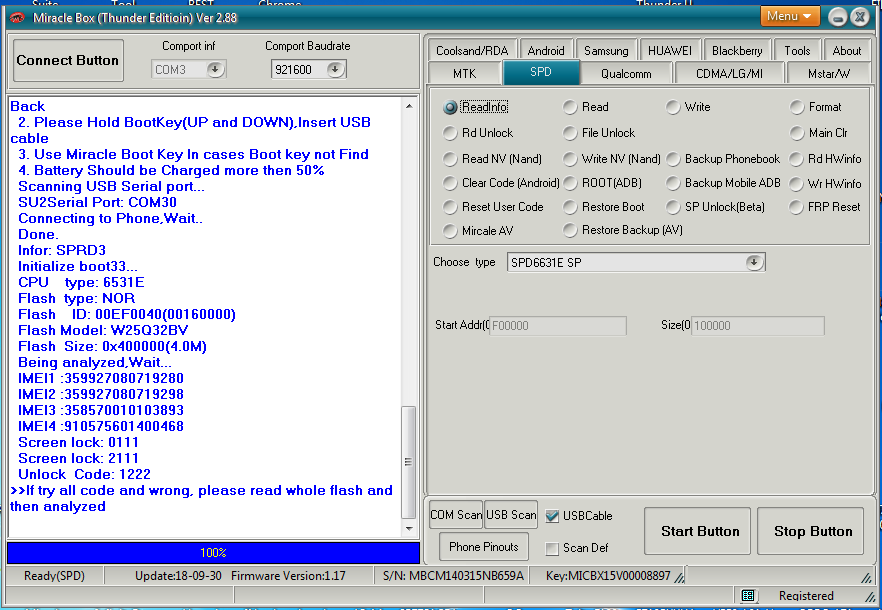Select the SPD tab

coord(541,72)
